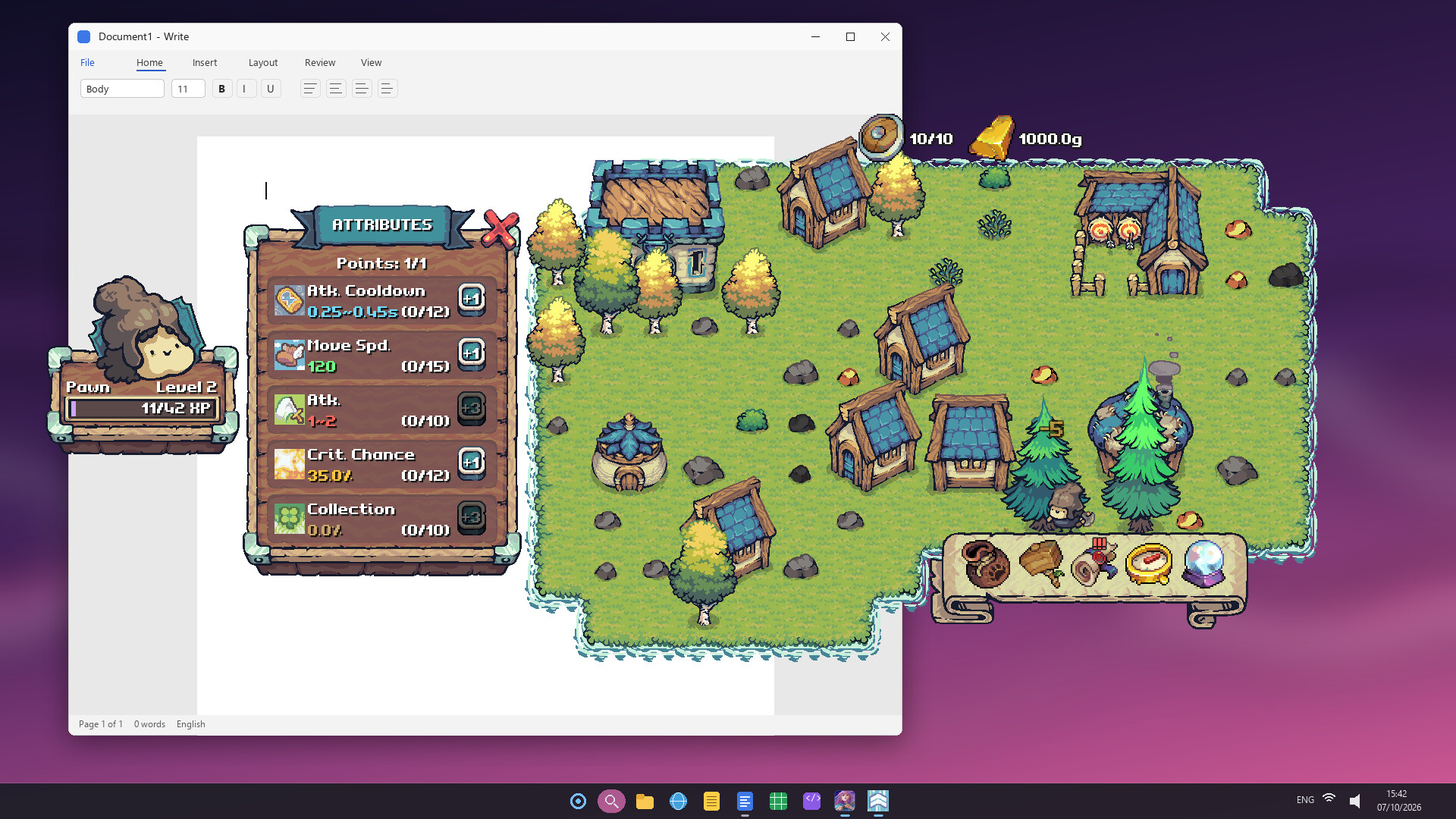The height and width of the screenshot is (819, 1456).
Task: Add +1 point to Atk. Cooldown
Action: click(471, 298)
